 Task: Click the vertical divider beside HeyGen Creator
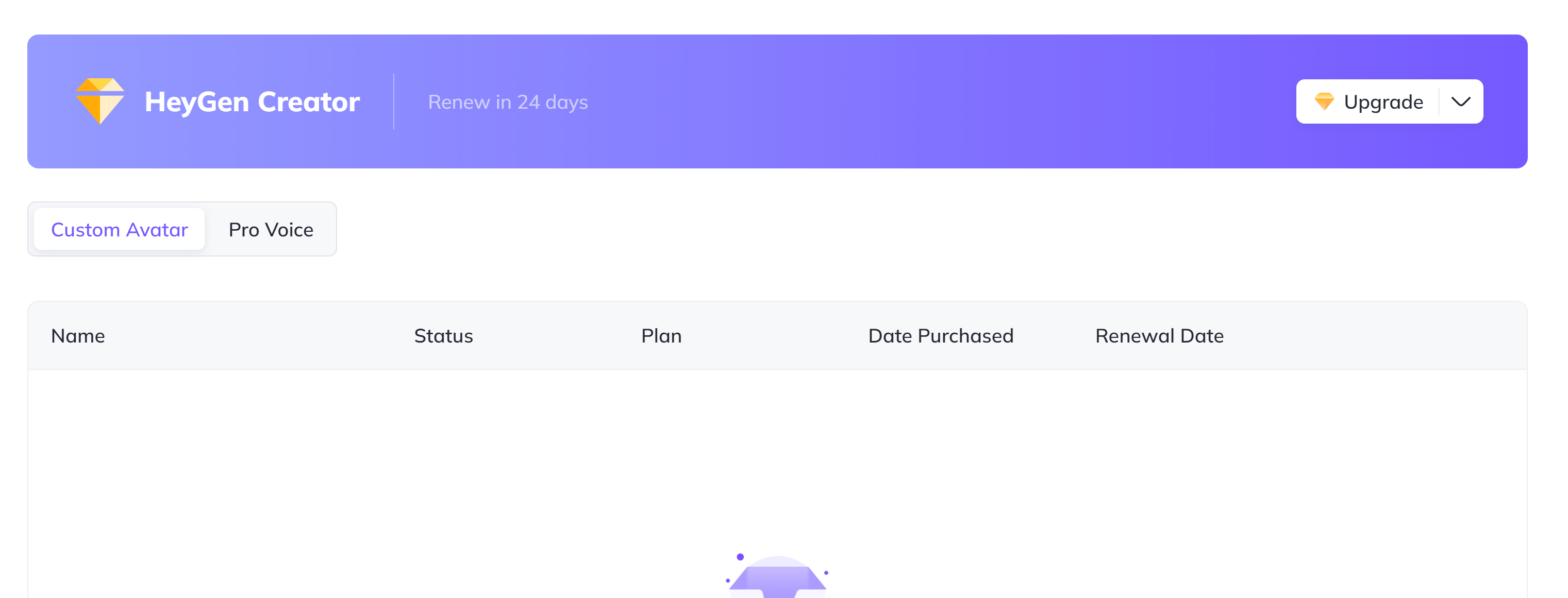[x=394, y=101]
